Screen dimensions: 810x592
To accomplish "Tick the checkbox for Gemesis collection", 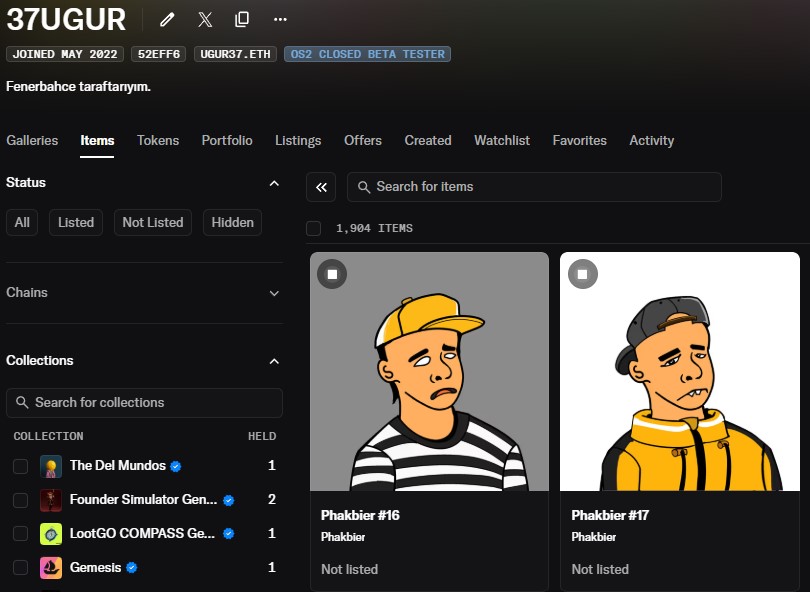I will pos(21,568).
